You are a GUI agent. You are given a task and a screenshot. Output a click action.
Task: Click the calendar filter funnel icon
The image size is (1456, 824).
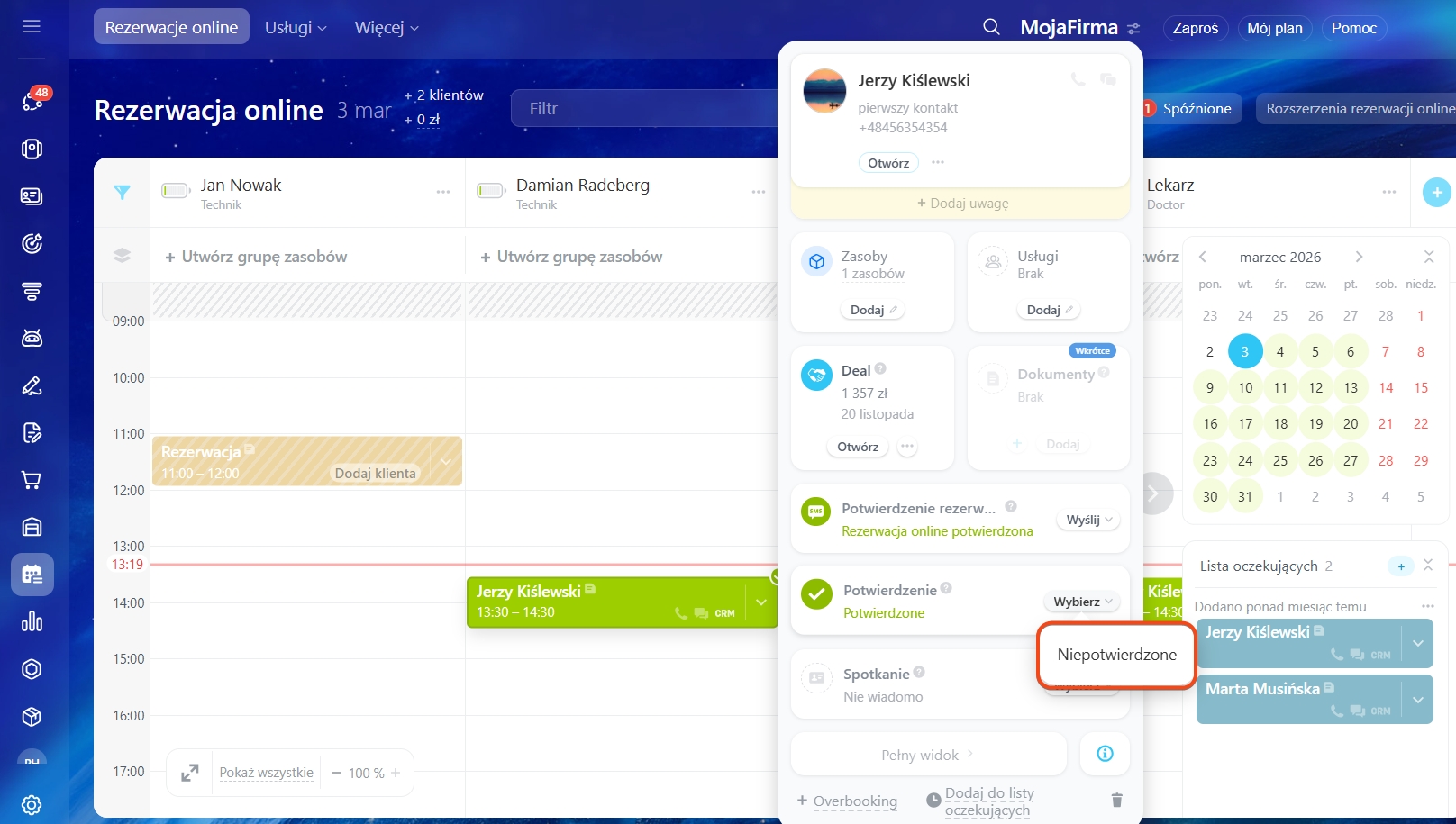(123, 192)
